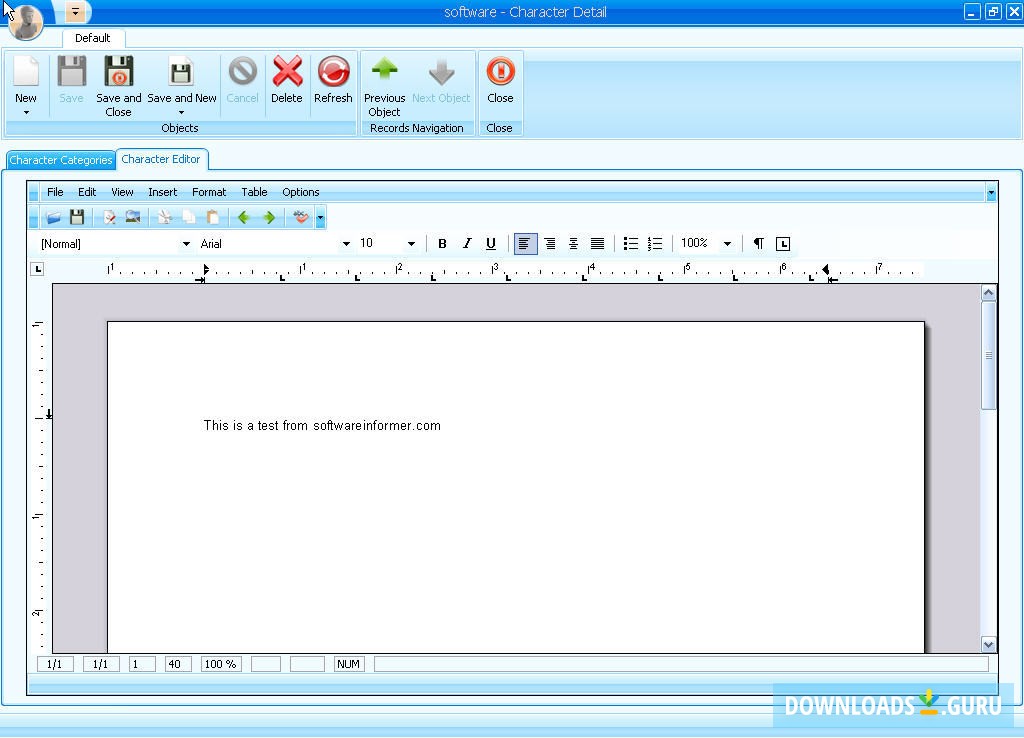Expand the editor toolbar options arrow
Screen dimensions: 1024x738
(x=320, y=218)
